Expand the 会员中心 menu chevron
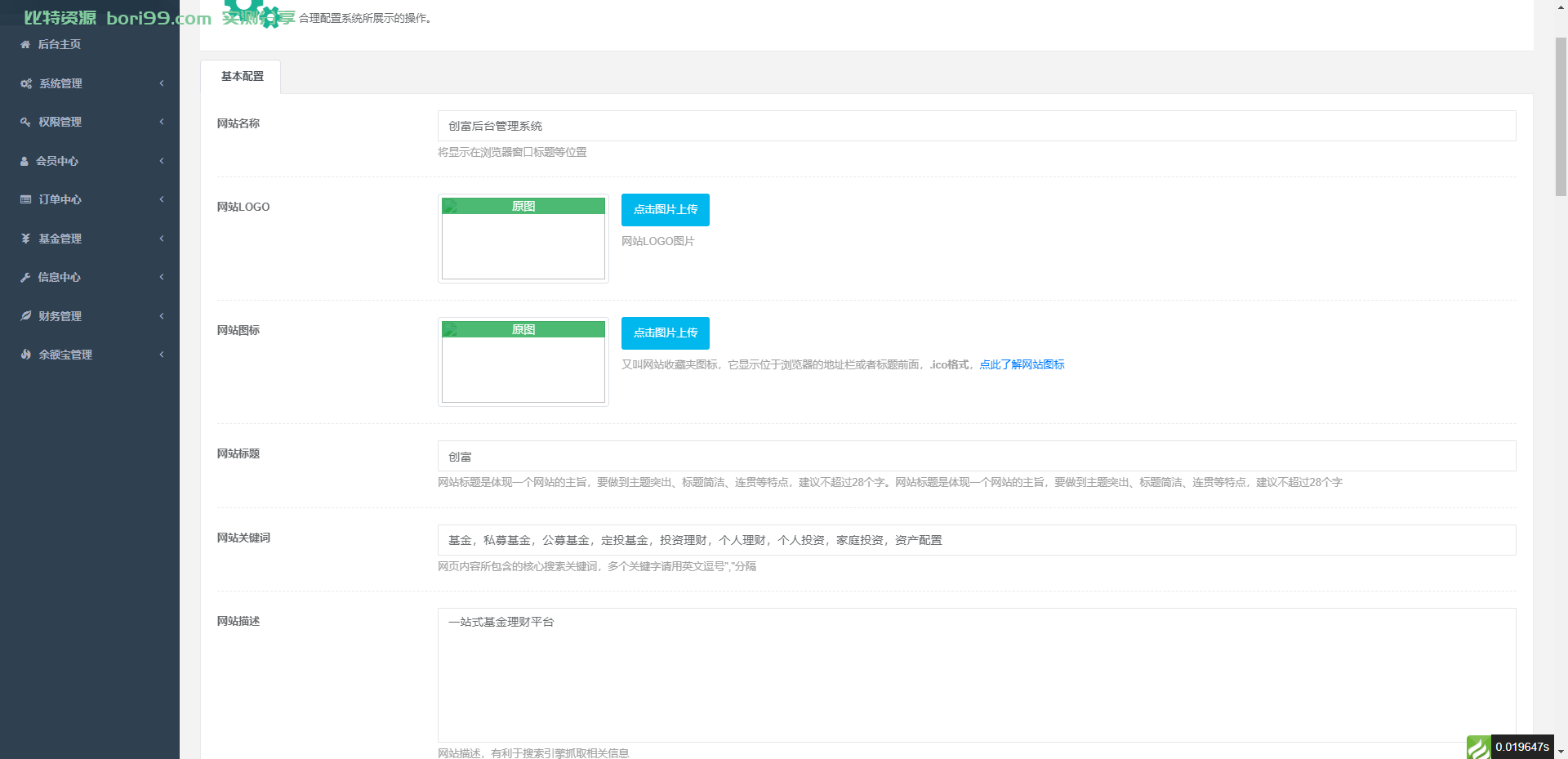Screen dimensions: 1568x759 click(162, 161)
